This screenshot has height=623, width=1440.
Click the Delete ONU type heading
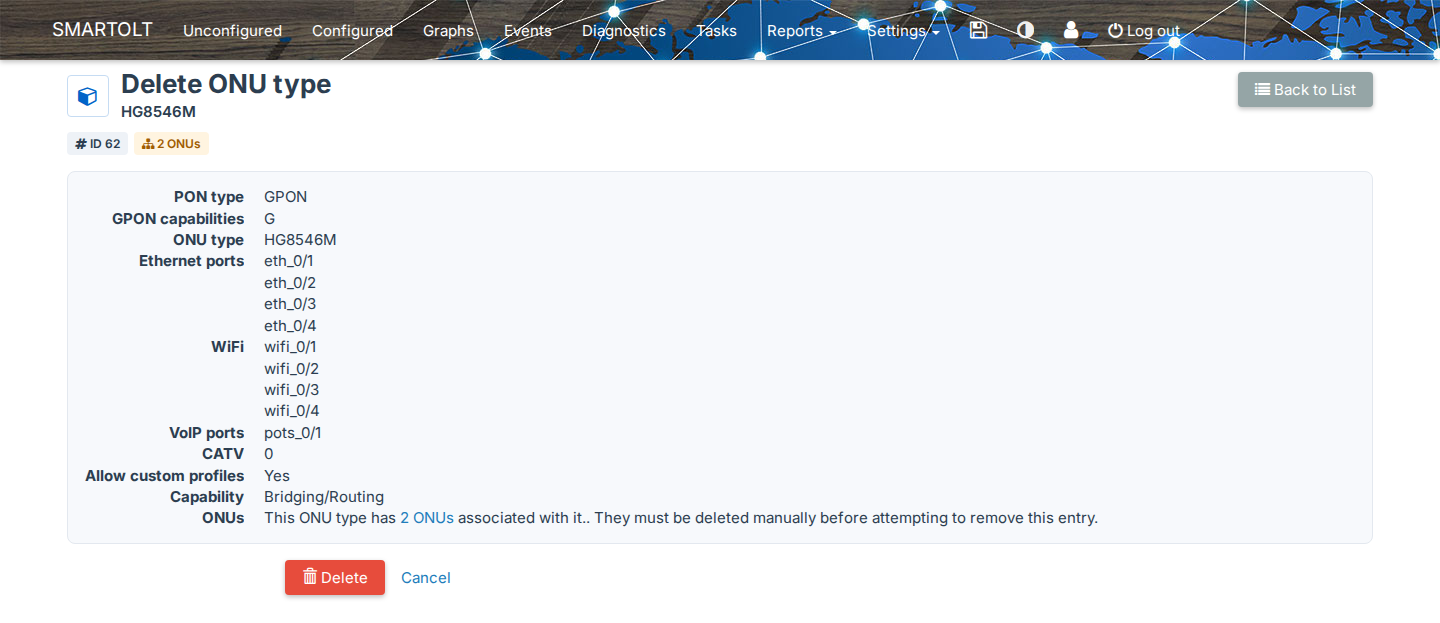tap(226, 85)
